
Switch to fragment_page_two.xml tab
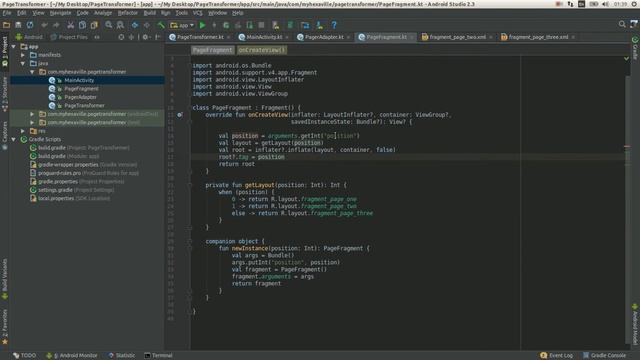point(458,37)
